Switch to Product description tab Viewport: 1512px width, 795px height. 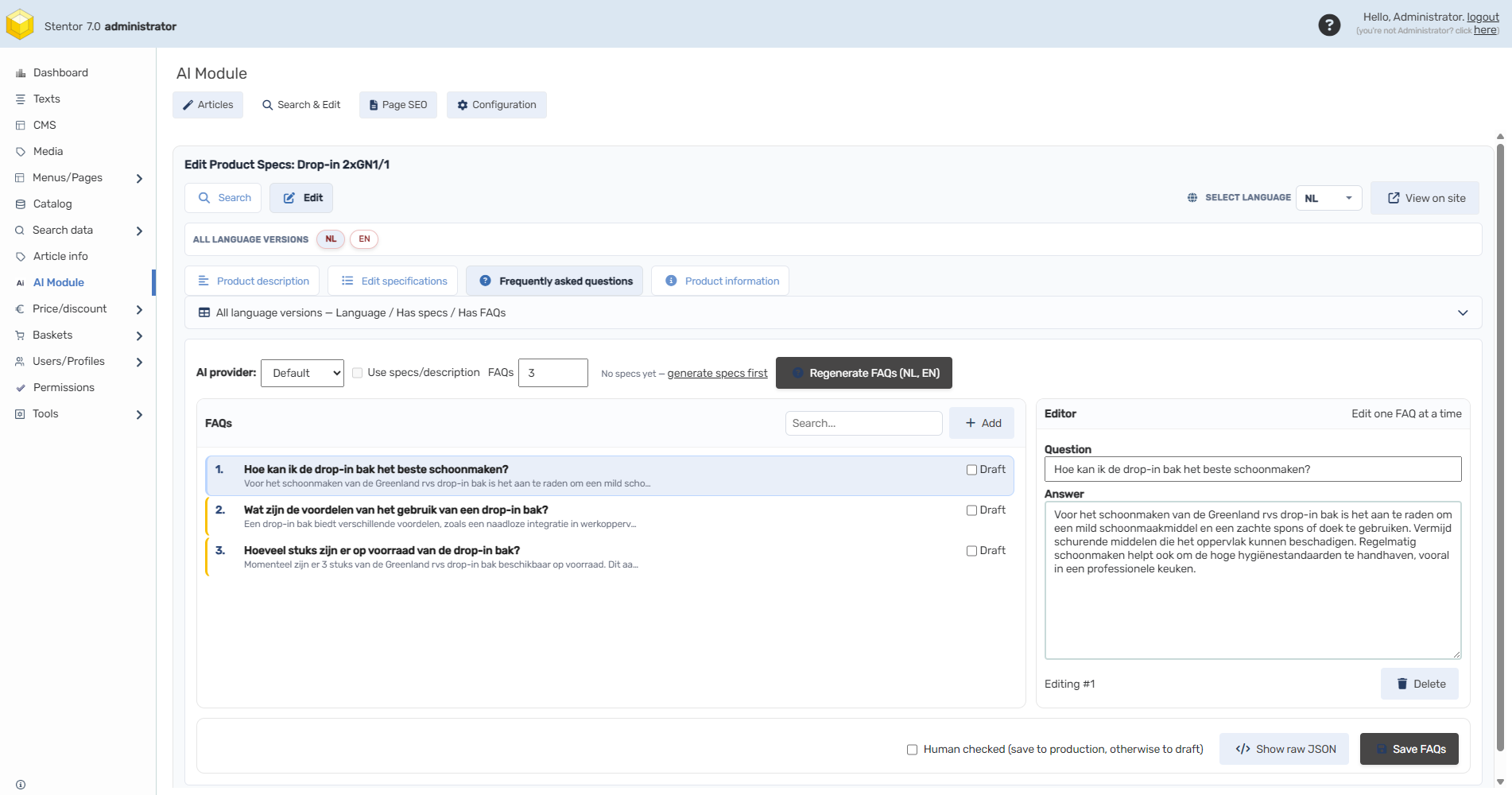click(253, 281)
